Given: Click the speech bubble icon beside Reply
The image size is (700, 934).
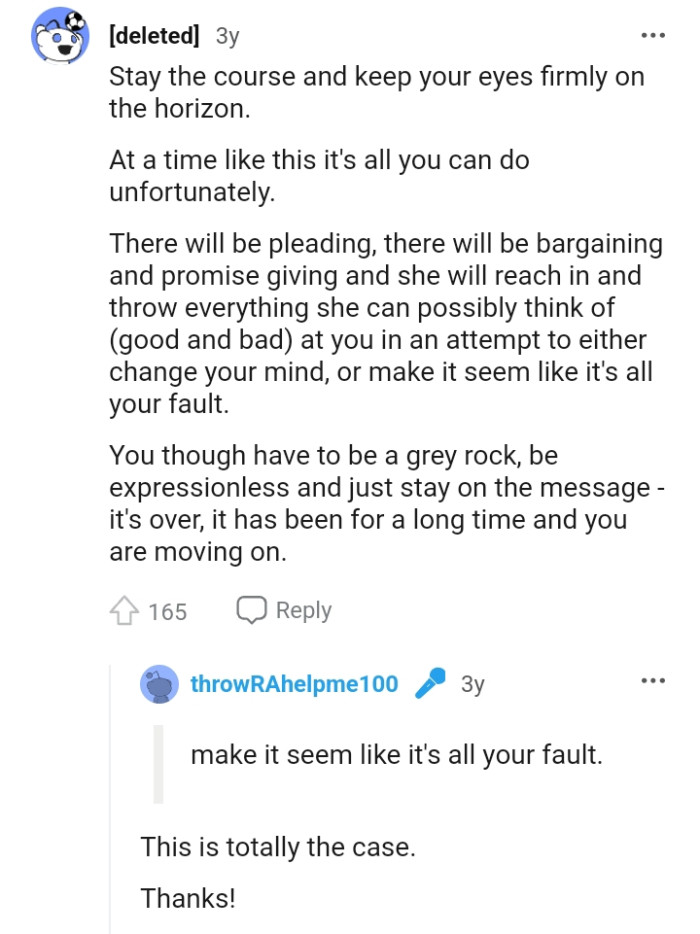Looking at the screenshot, I should click(x=253, y=610).
